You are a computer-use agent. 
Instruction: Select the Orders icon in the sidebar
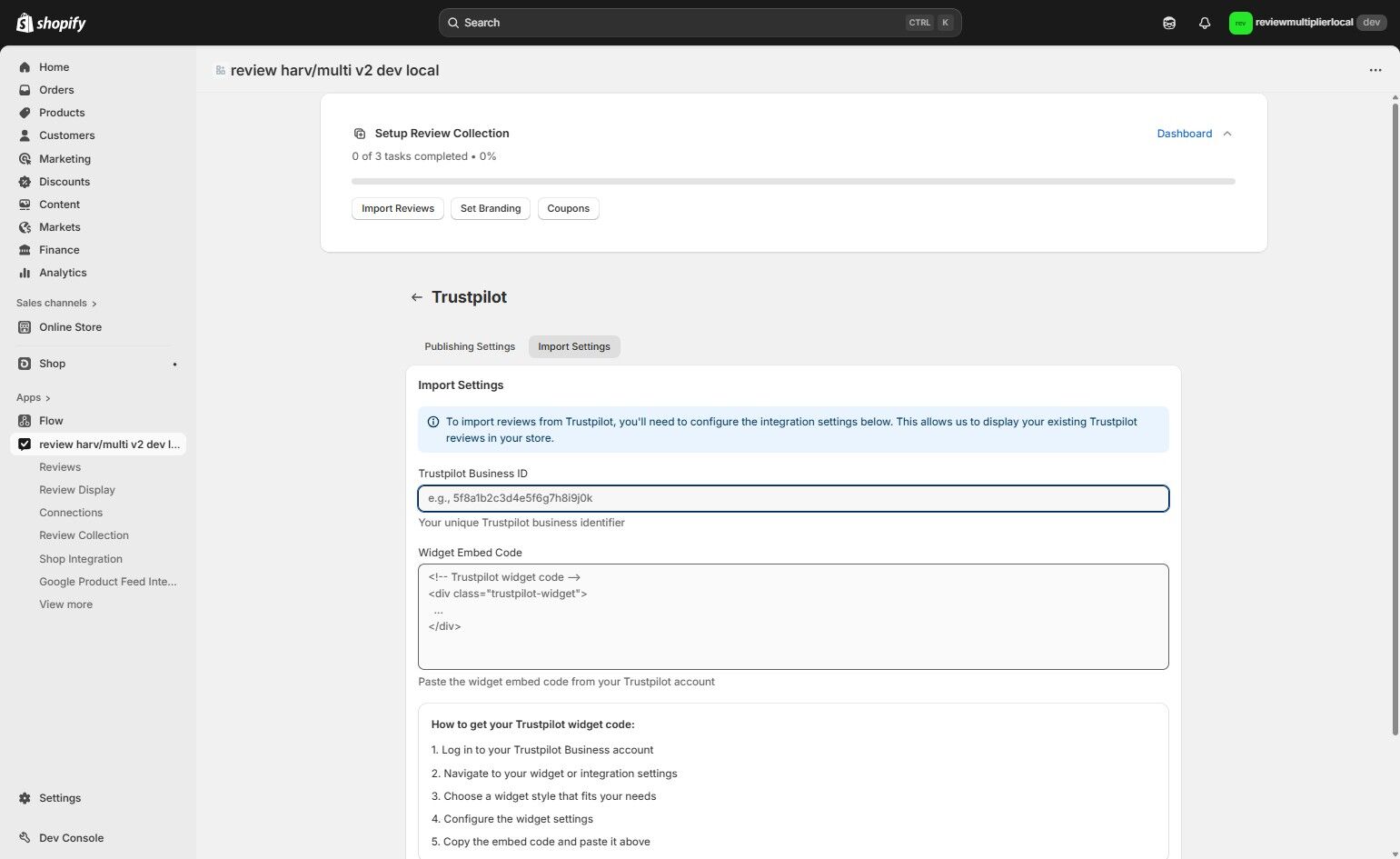25,89
